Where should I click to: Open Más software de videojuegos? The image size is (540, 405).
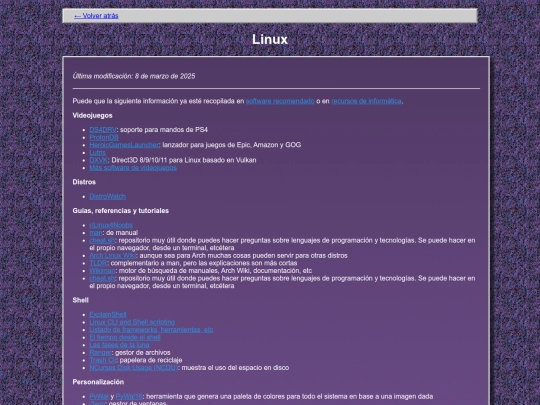pos(133,168)
